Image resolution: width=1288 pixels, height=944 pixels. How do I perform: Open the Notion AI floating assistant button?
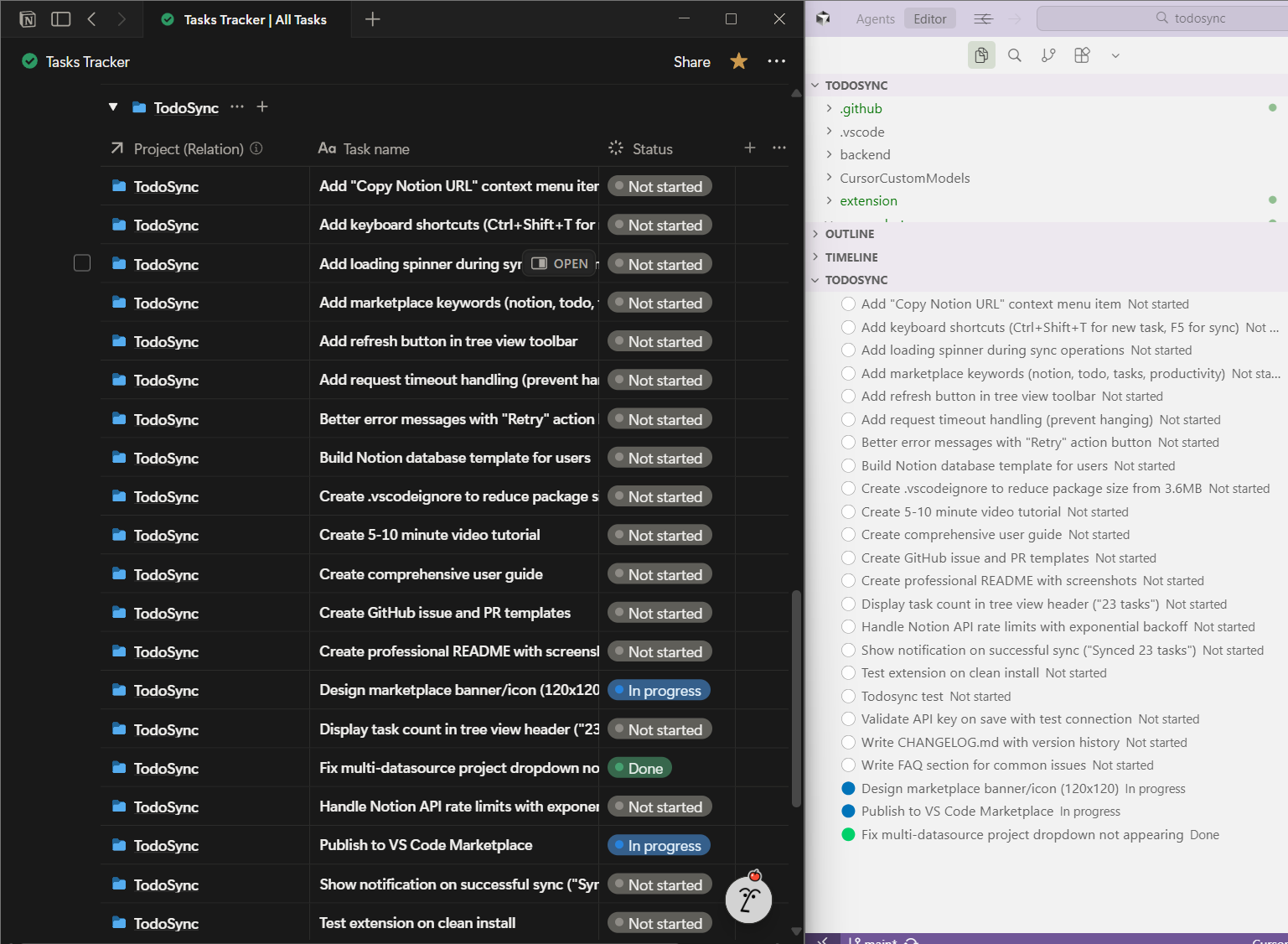click(748, 899)
